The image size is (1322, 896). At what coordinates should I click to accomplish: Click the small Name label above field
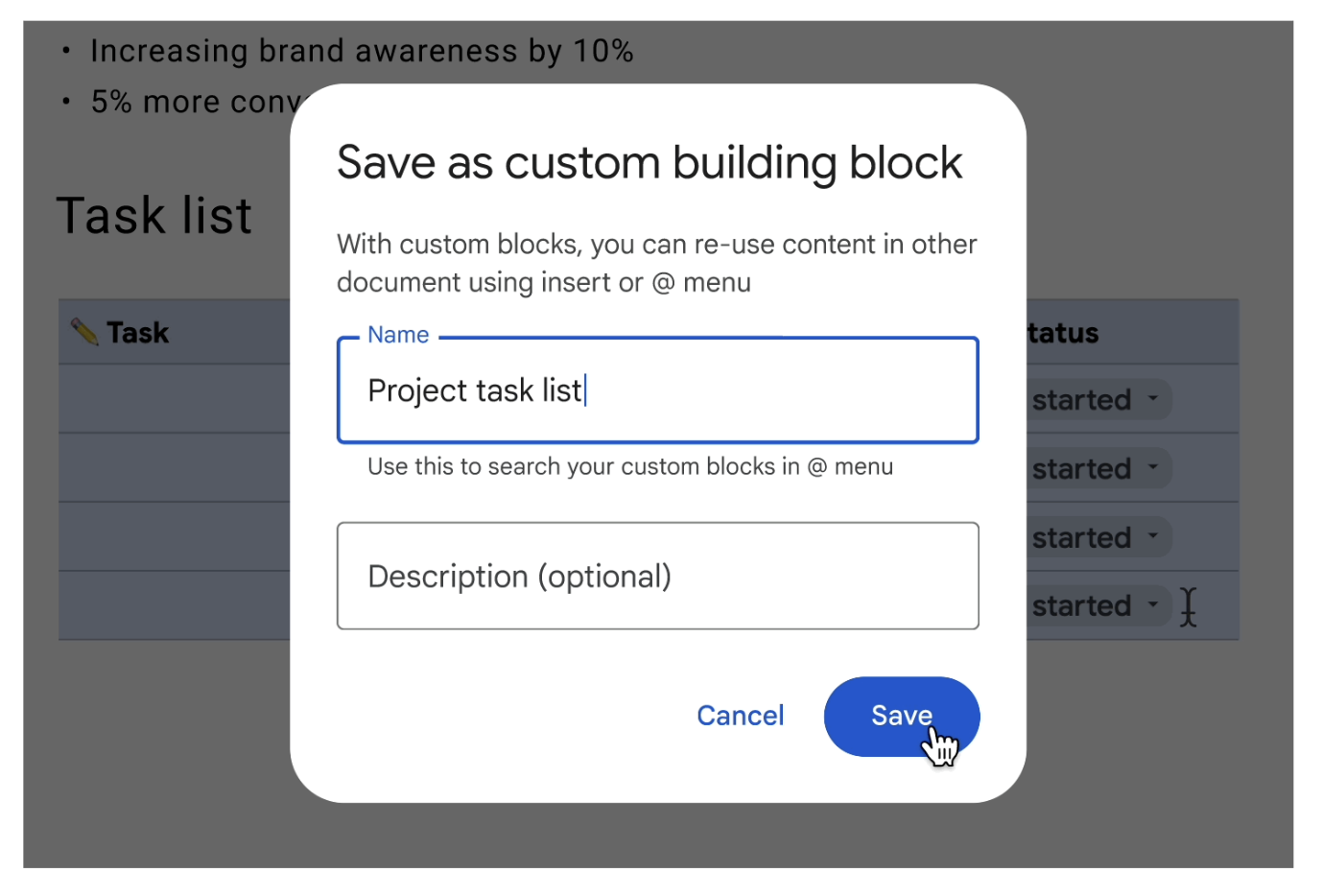point(397,335)
